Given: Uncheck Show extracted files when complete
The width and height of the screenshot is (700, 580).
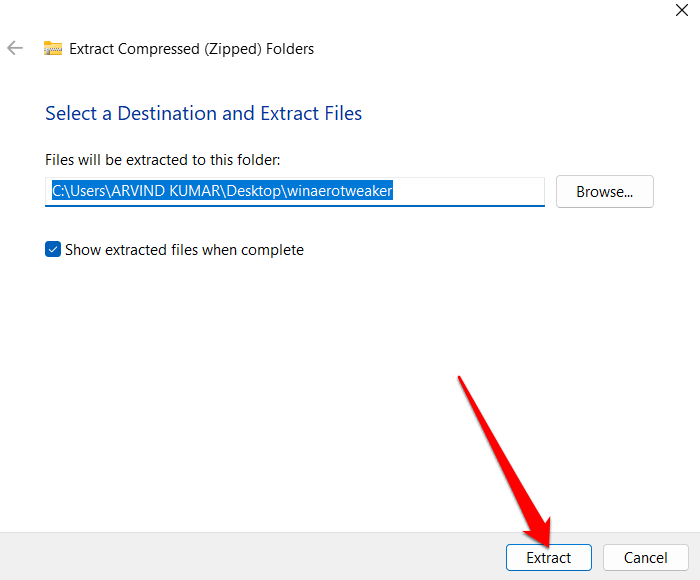Looking at the screenshot, I should (x=53, y=250).
